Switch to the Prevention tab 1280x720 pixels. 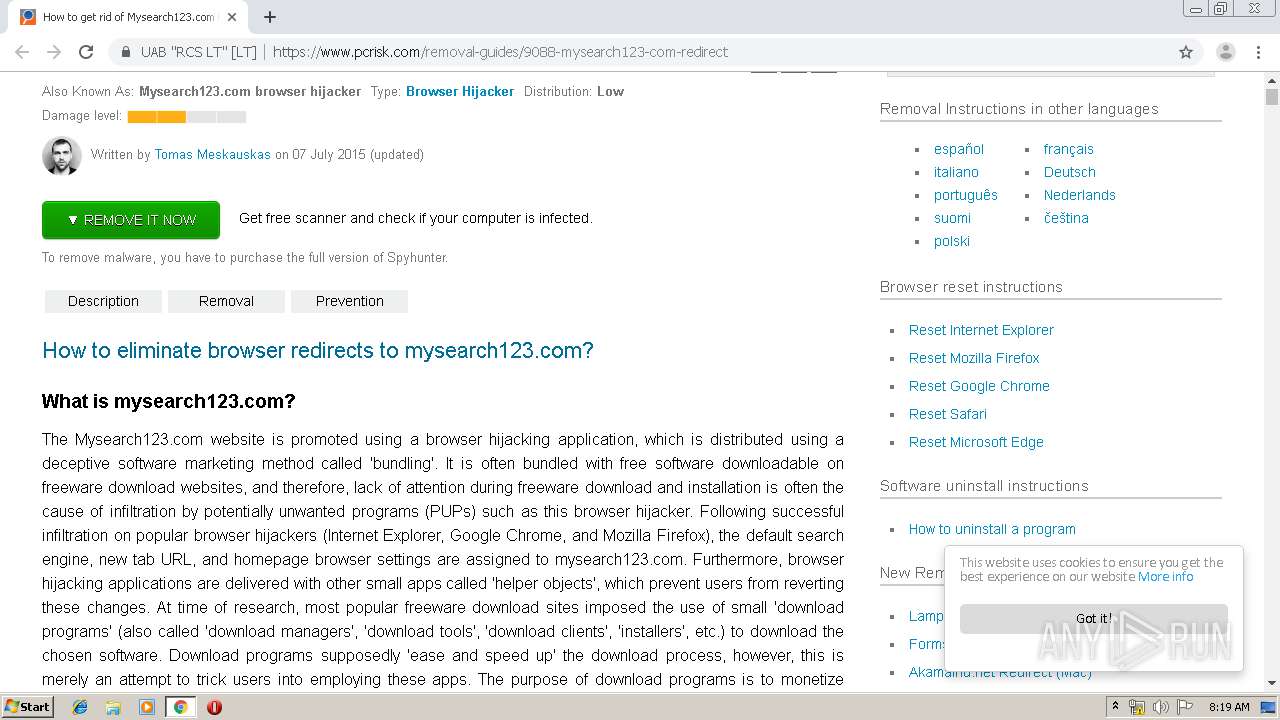click(x=349, y=301)
